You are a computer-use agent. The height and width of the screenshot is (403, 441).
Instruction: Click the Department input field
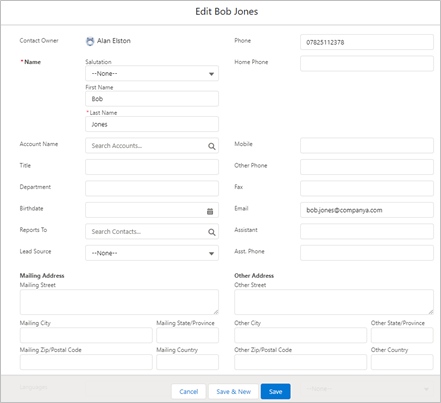pyautogui.click(x=152, y=189)
